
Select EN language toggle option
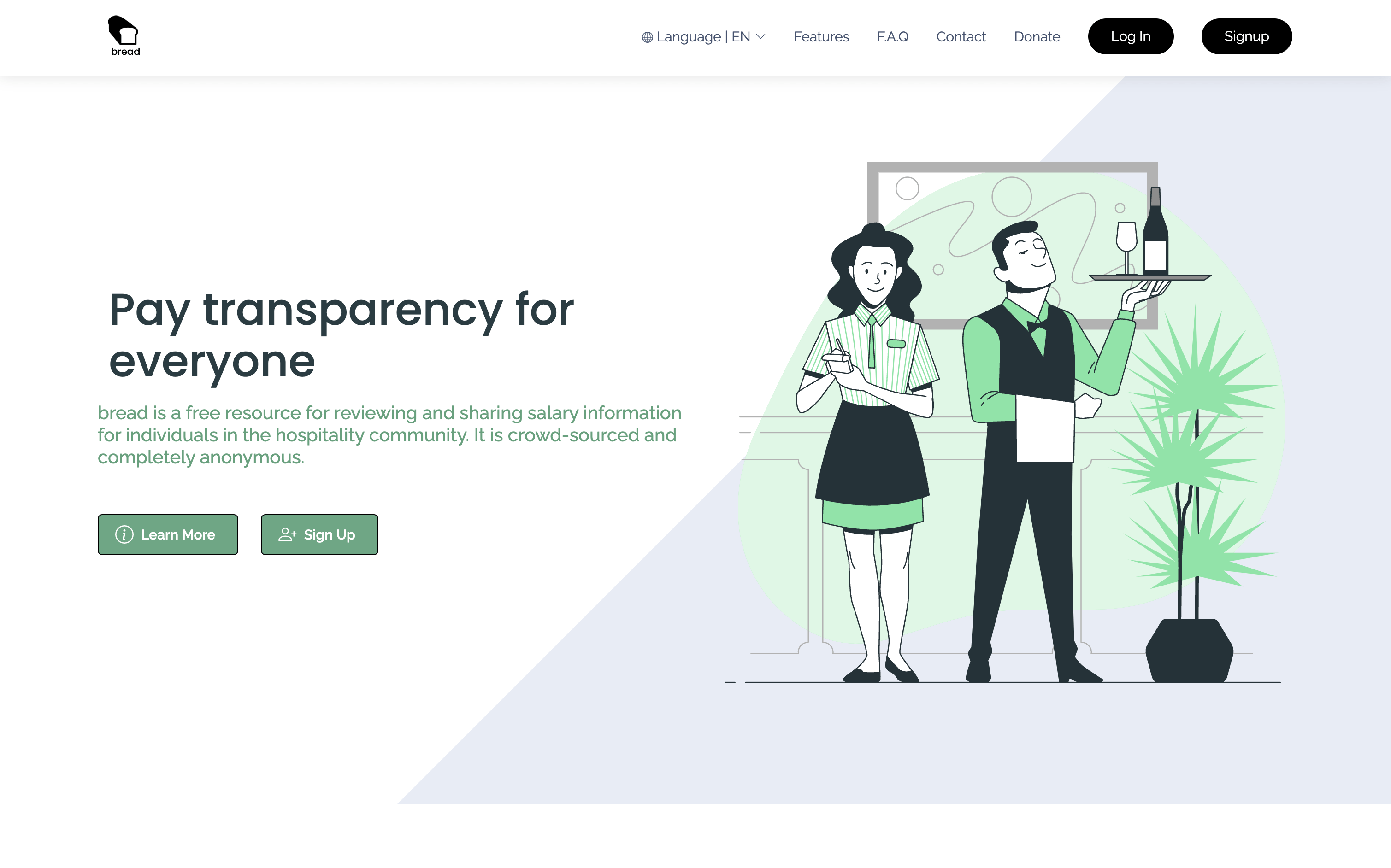701,36
